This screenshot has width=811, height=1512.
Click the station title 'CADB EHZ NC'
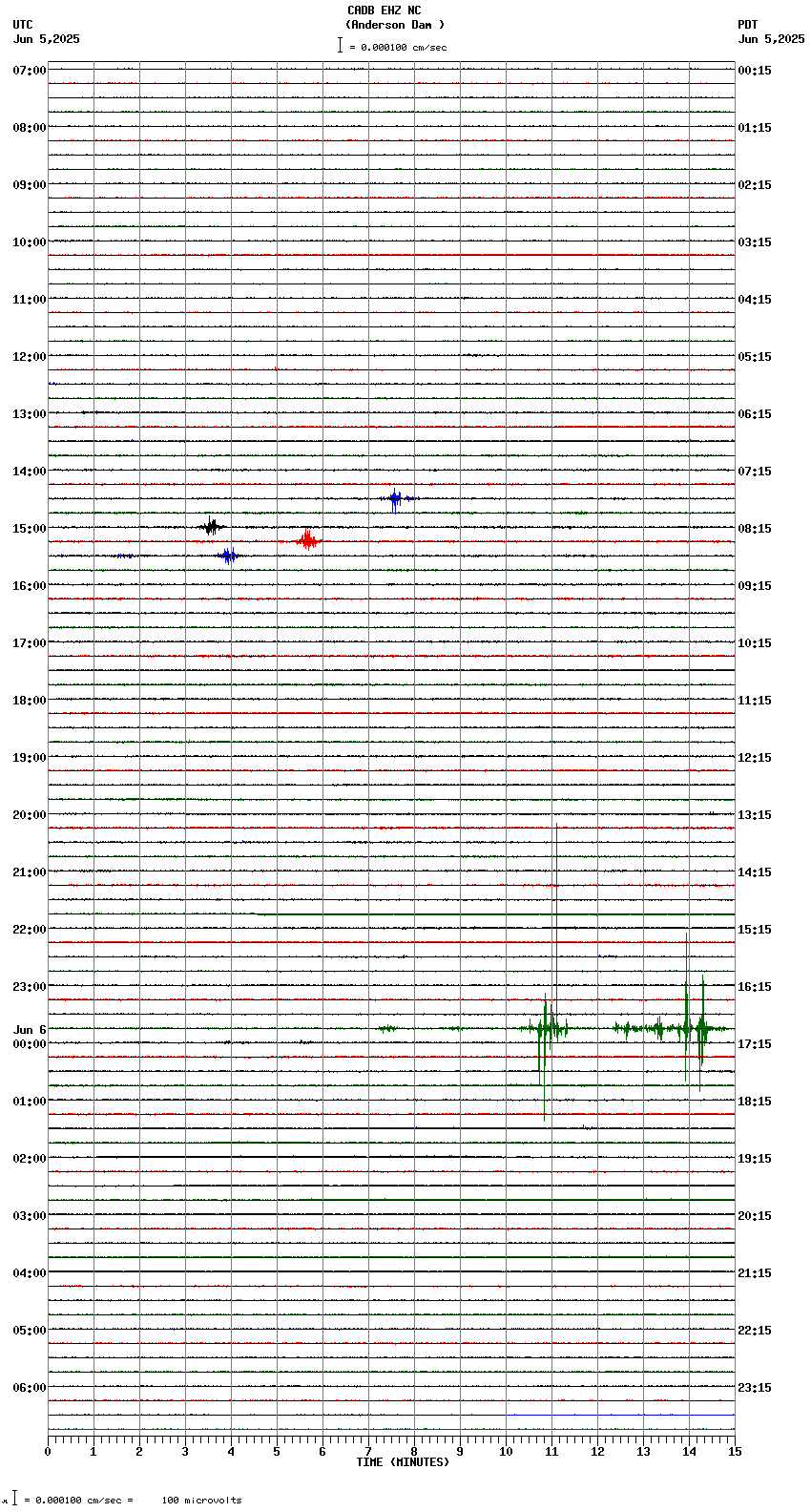coord(384,10)
